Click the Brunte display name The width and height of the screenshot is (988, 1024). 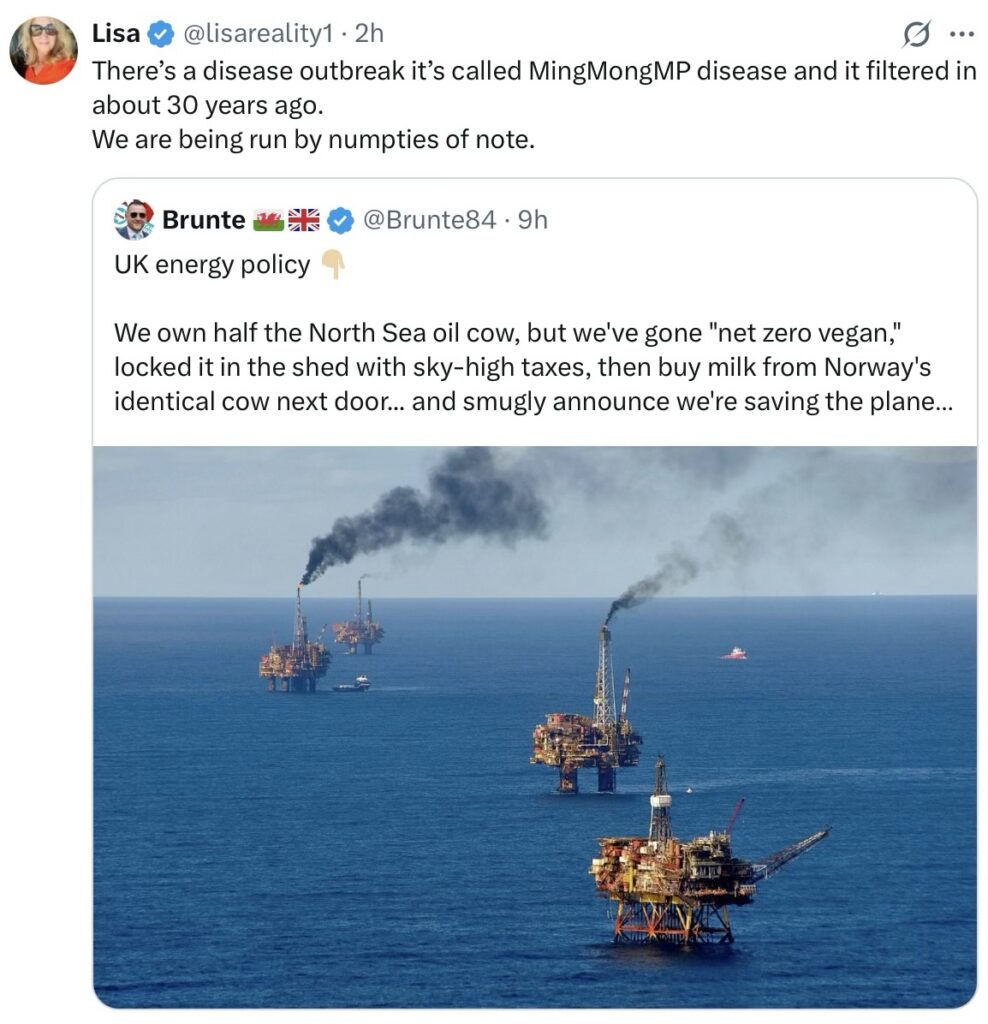point(203,220)
